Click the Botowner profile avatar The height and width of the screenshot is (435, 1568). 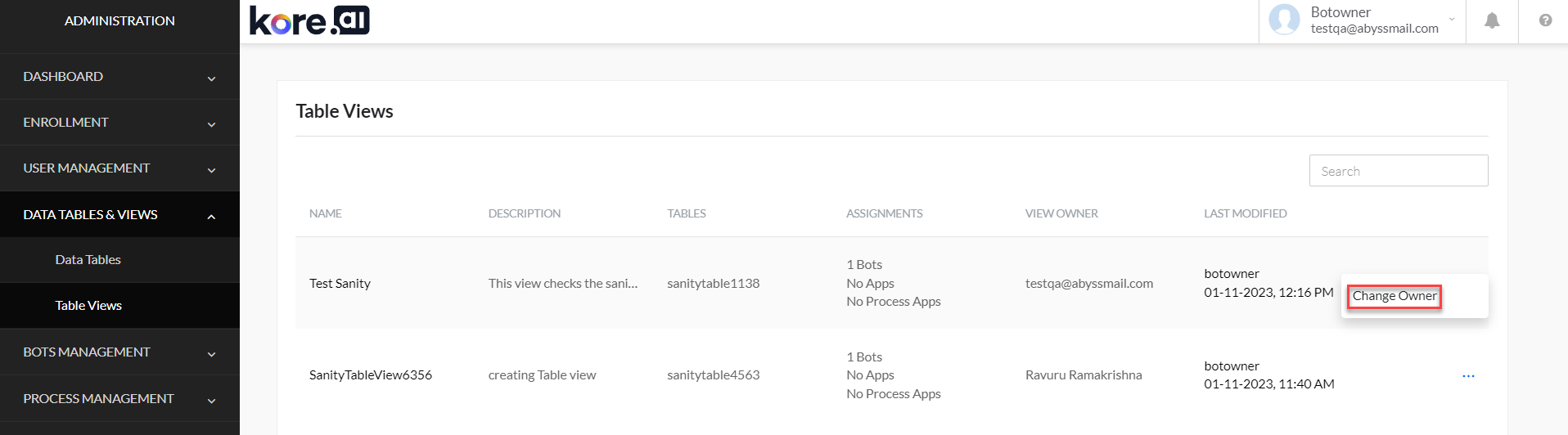[1284, 20]
